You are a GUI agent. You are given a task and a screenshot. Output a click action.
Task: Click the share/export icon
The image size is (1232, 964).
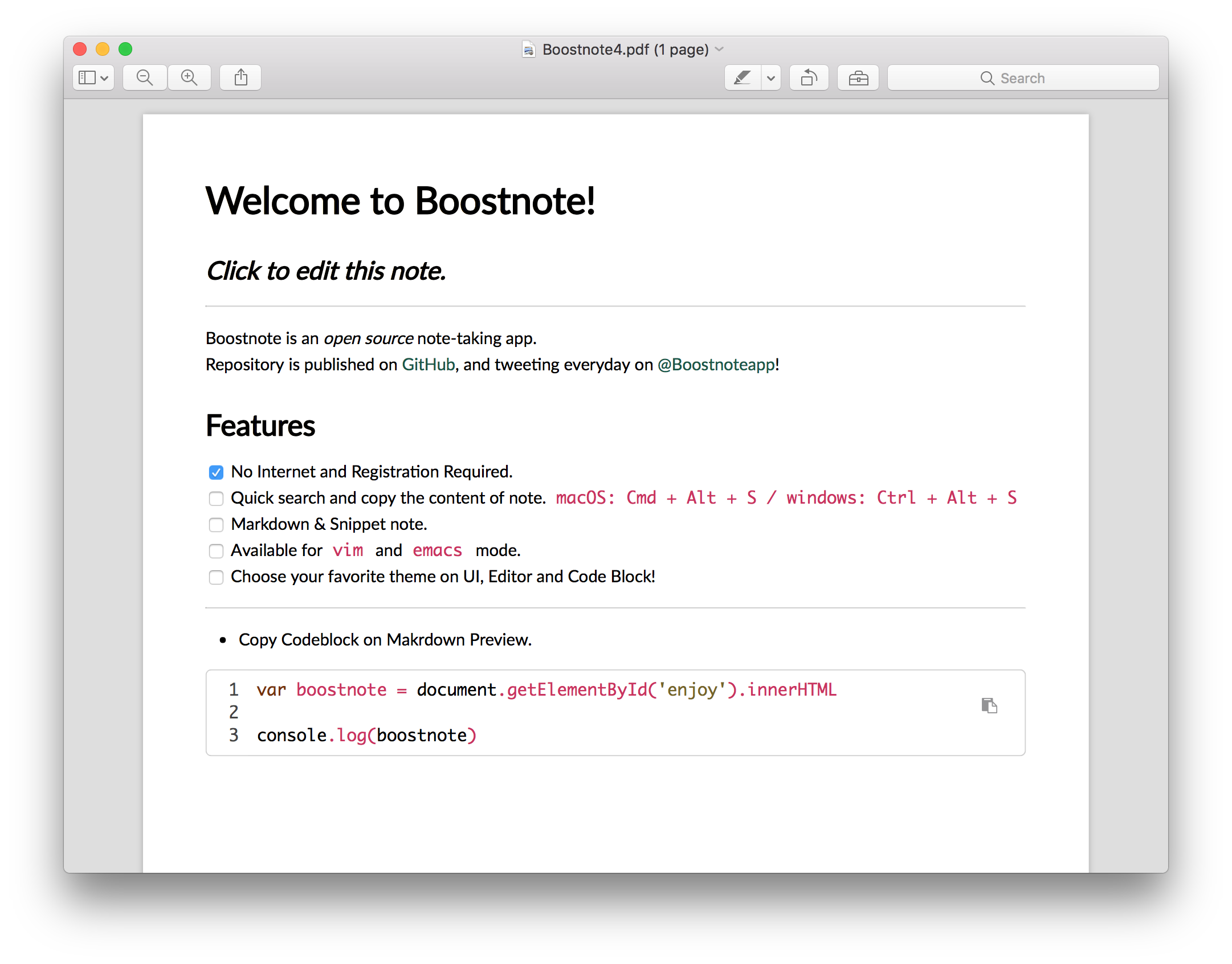(x=240, y=77)
